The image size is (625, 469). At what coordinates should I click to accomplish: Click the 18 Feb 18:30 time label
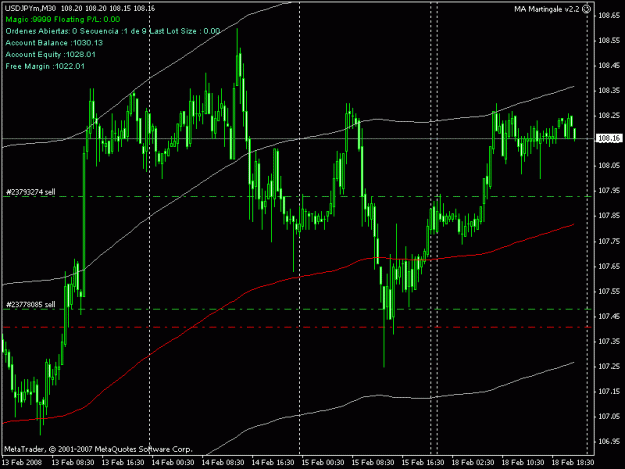573,462
